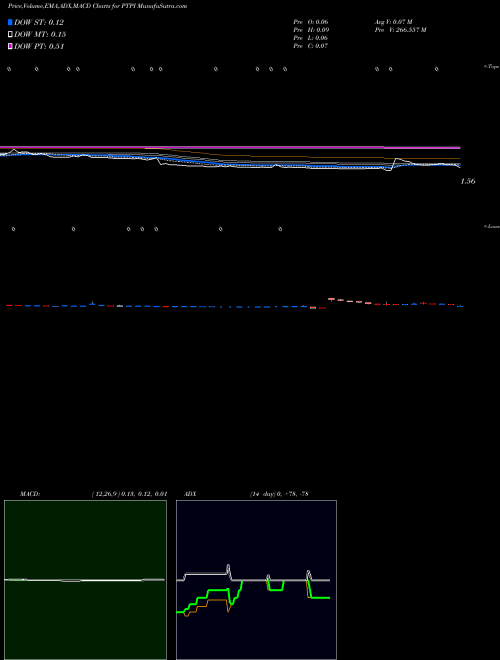Click the 'Pre V: 266.557 M' value
This screenshot has height=660, width=500.
coord(402,30)
